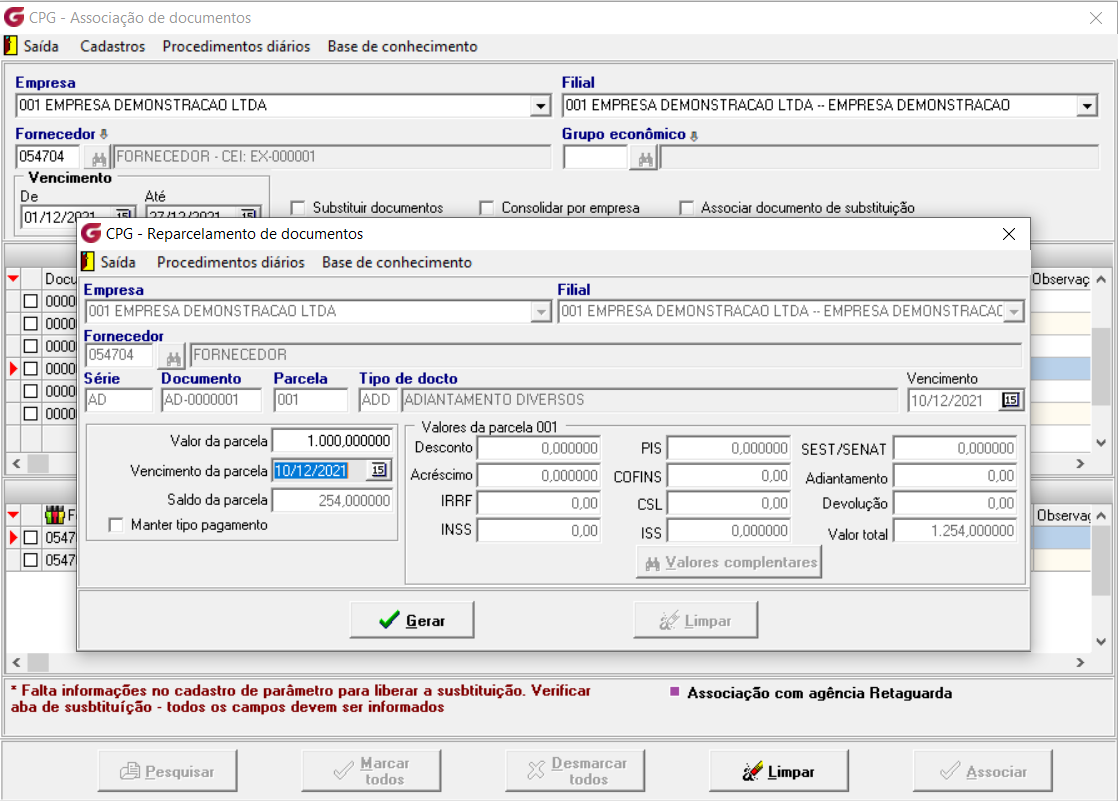This screenshot has height=801, width=1118.
Task: Open Procedimentos diários menu in Reparcelamento dialog
Action: click(x=230, y=262)
